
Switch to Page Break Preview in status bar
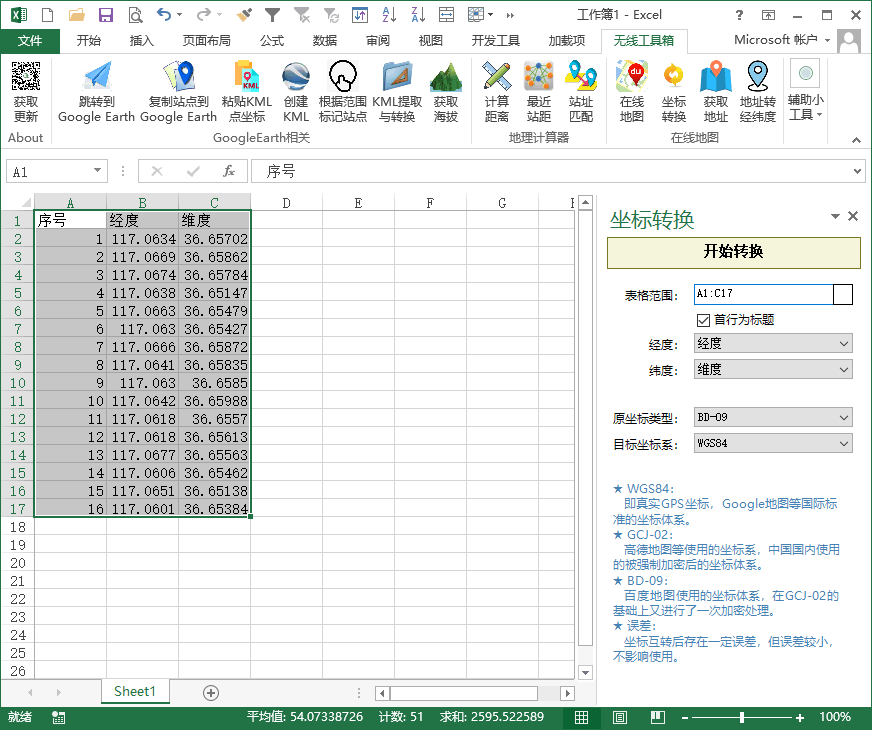(658, 717)
